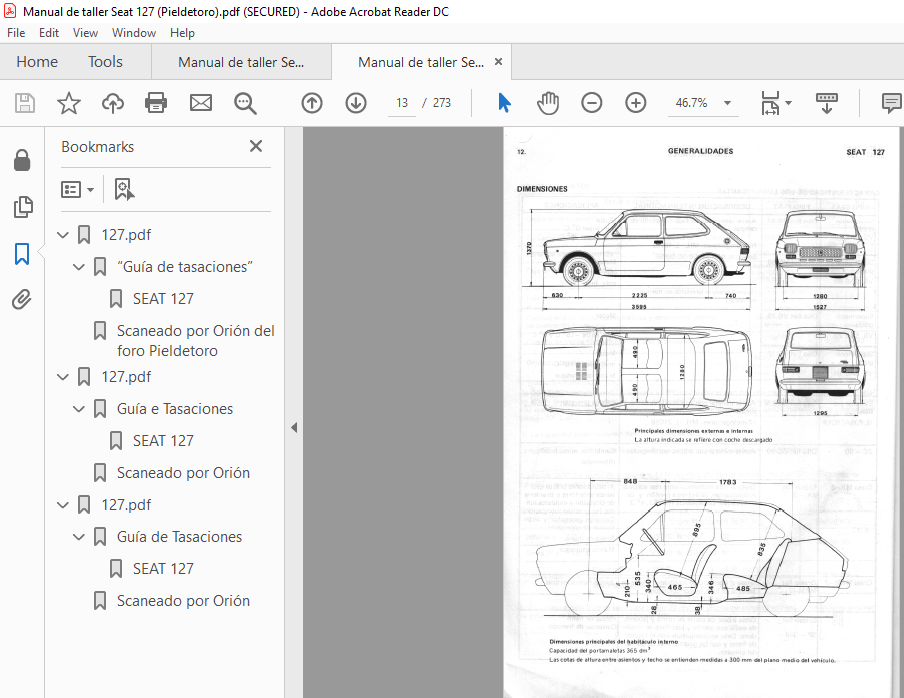Open the Window menu
904x698 pixels.
pos(134,33)
